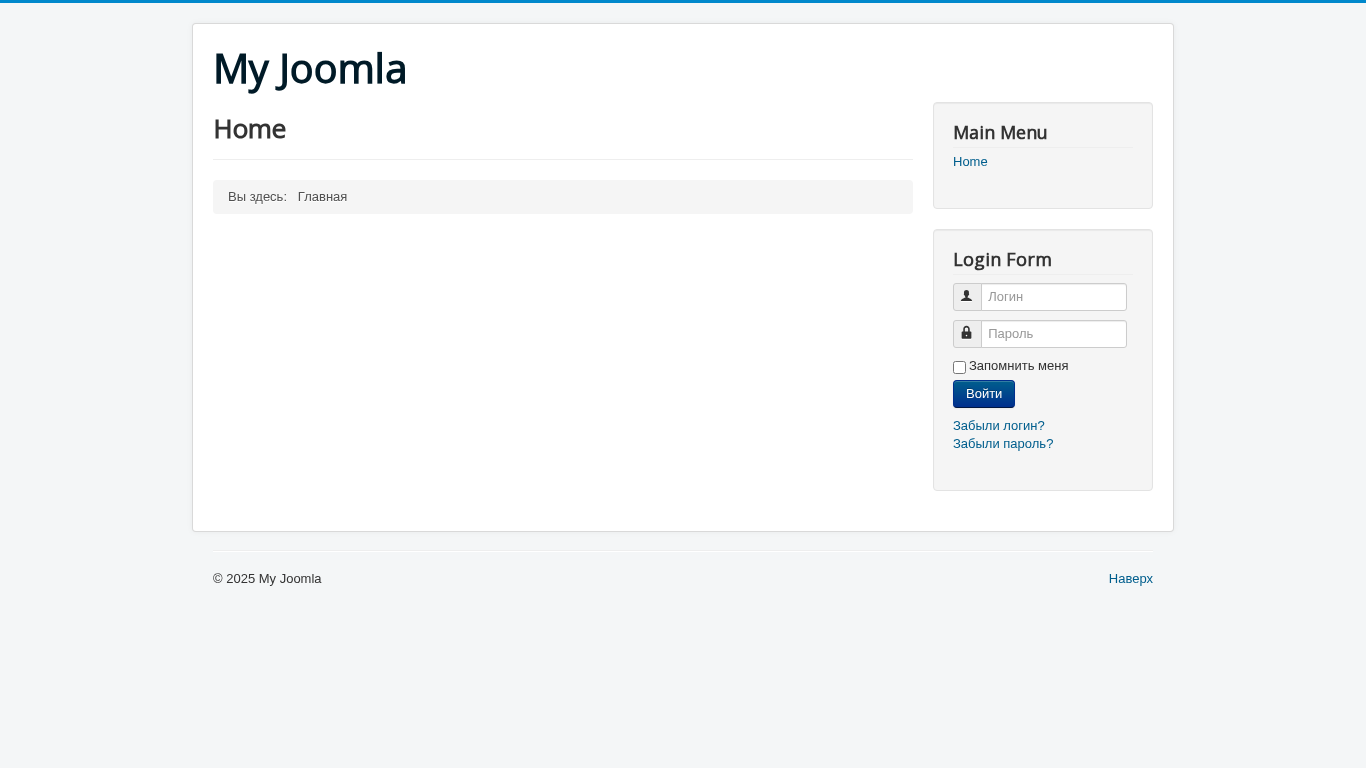The width and height of the screenshot is (1366, 768).
Task: Open the Забыли логин? link
Action: click(998, 426)
